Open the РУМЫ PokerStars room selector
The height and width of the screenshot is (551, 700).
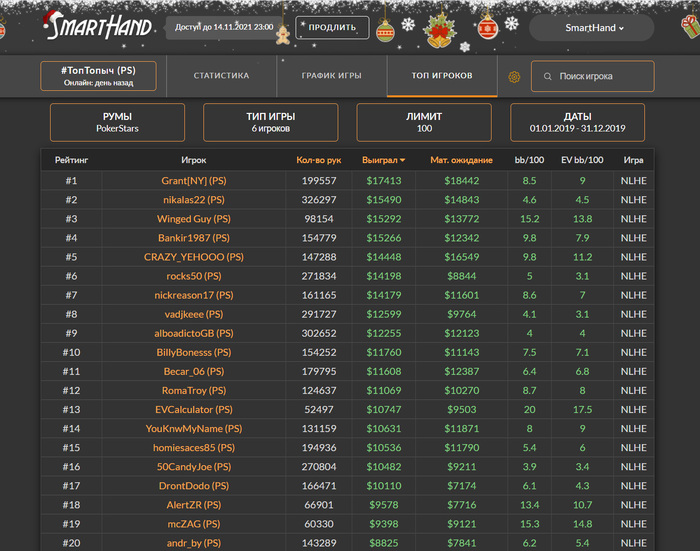click(117, 122)
